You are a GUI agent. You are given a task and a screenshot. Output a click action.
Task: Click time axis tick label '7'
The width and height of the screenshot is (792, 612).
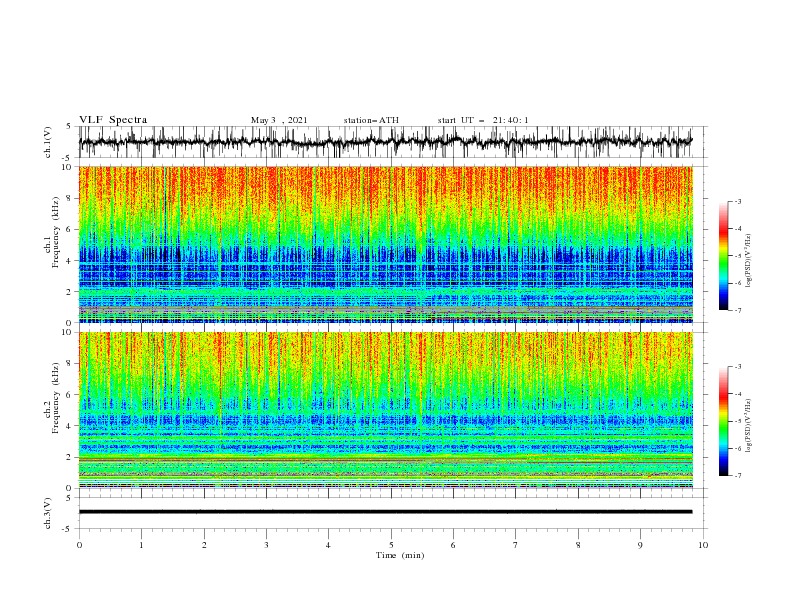[515, 545]
